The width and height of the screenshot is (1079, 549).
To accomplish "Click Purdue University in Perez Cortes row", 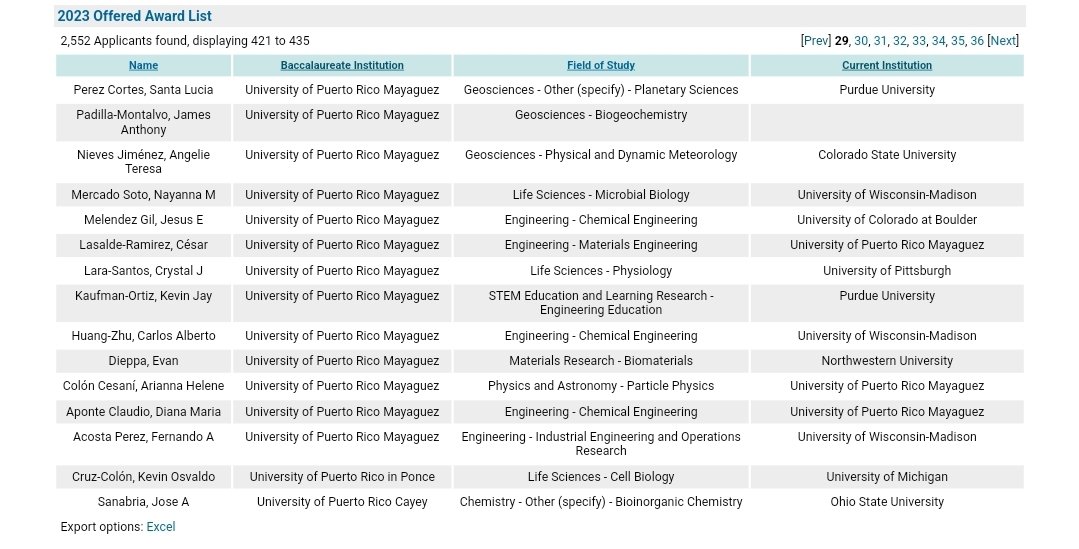I will (x=887, y=90).
